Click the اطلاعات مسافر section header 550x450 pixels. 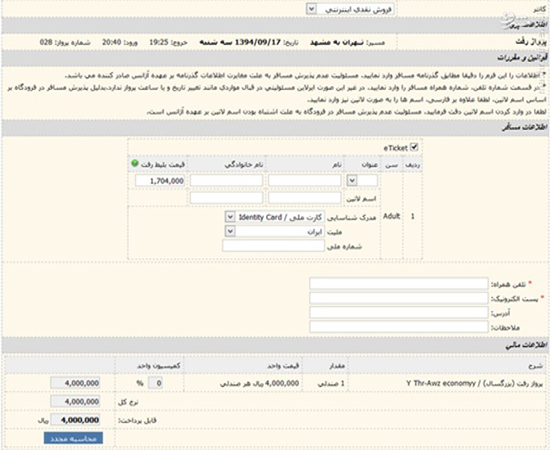pyautogui.click(x=524, y=128)
